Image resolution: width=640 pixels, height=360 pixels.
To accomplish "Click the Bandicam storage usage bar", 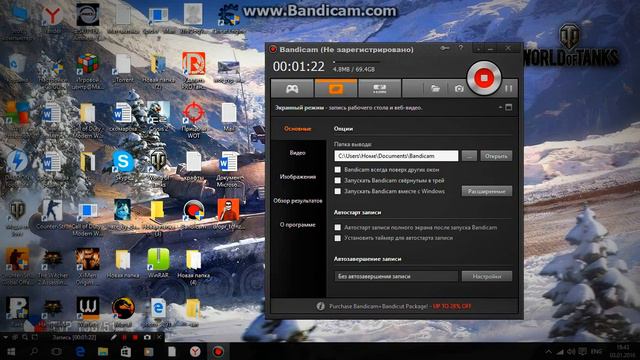I will [x=356, y=62].
